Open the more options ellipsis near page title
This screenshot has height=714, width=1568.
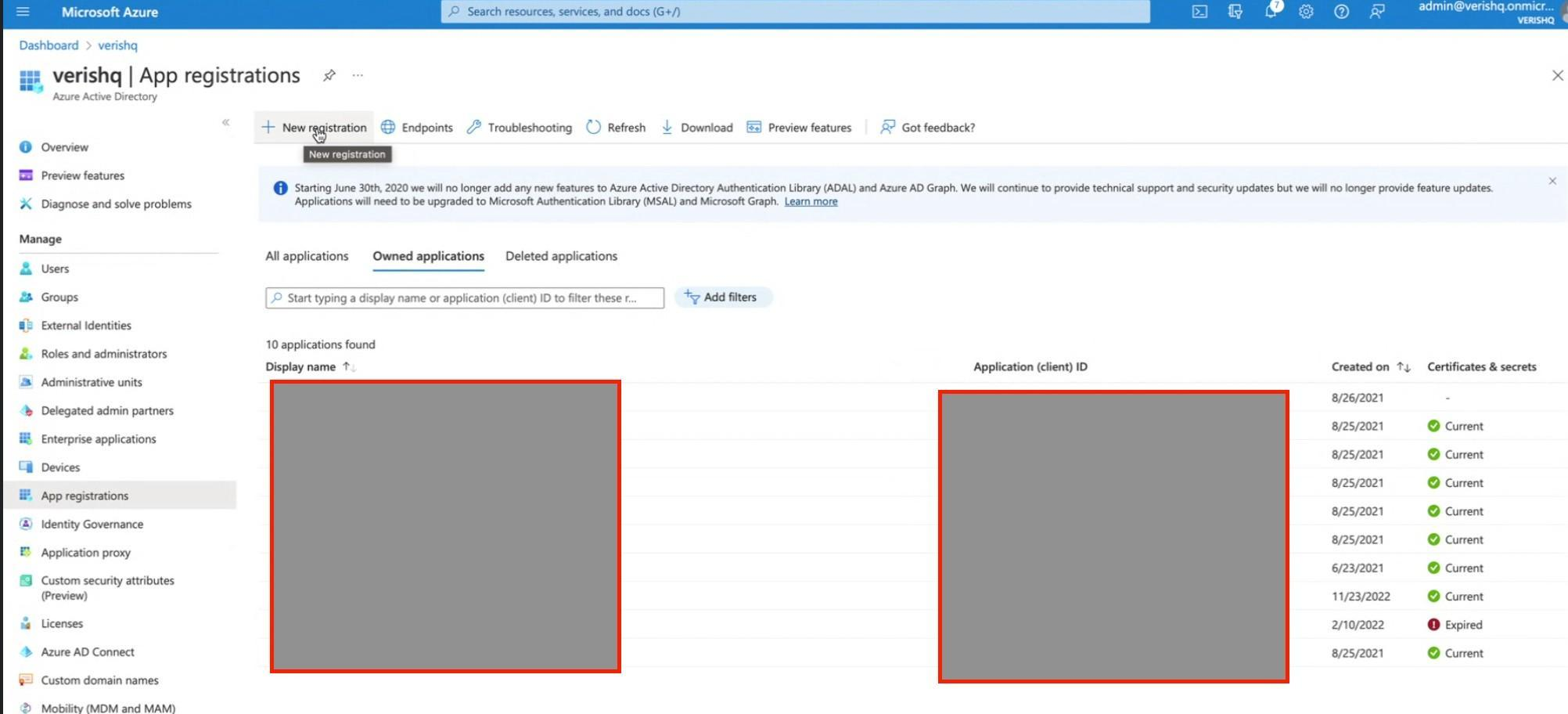(358, 75)
